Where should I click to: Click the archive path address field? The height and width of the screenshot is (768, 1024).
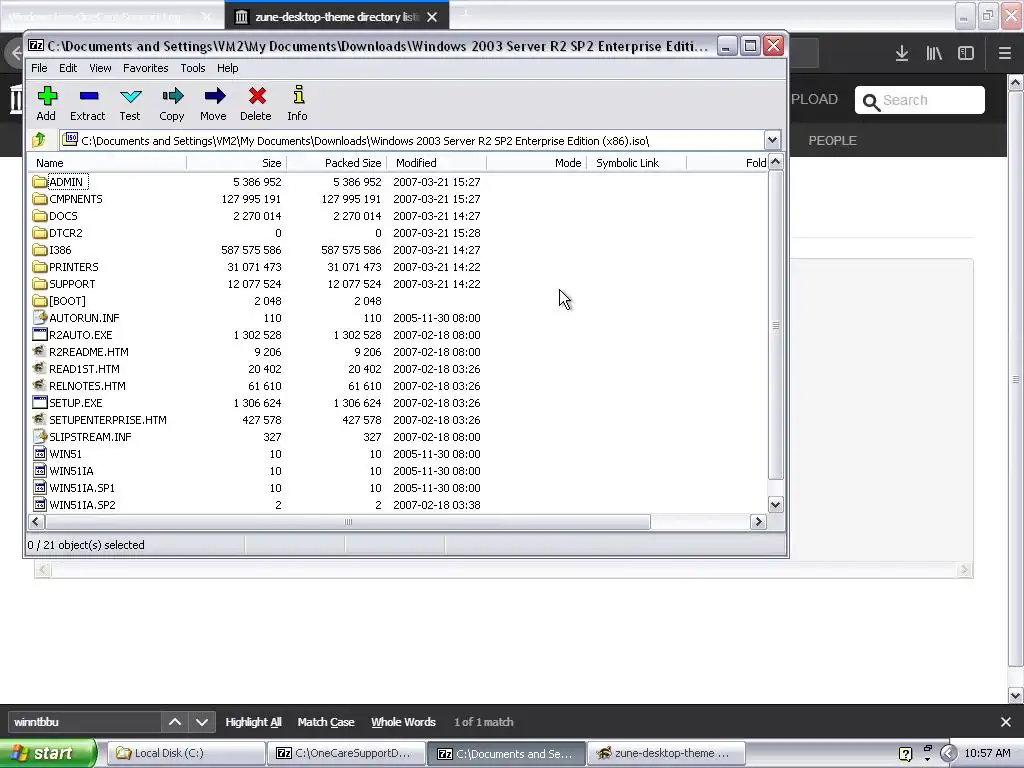click(x=413, y=140)
